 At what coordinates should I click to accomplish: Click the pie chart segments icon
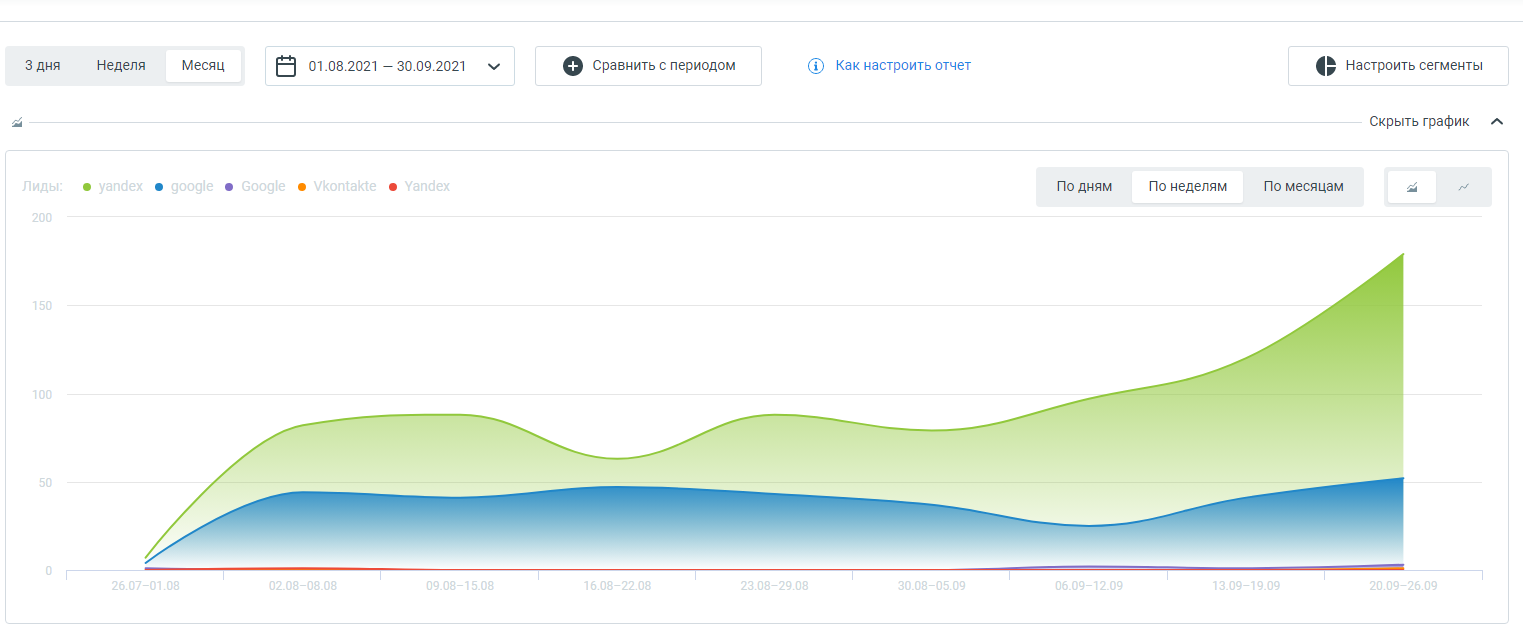click(x=1326, y=66)
